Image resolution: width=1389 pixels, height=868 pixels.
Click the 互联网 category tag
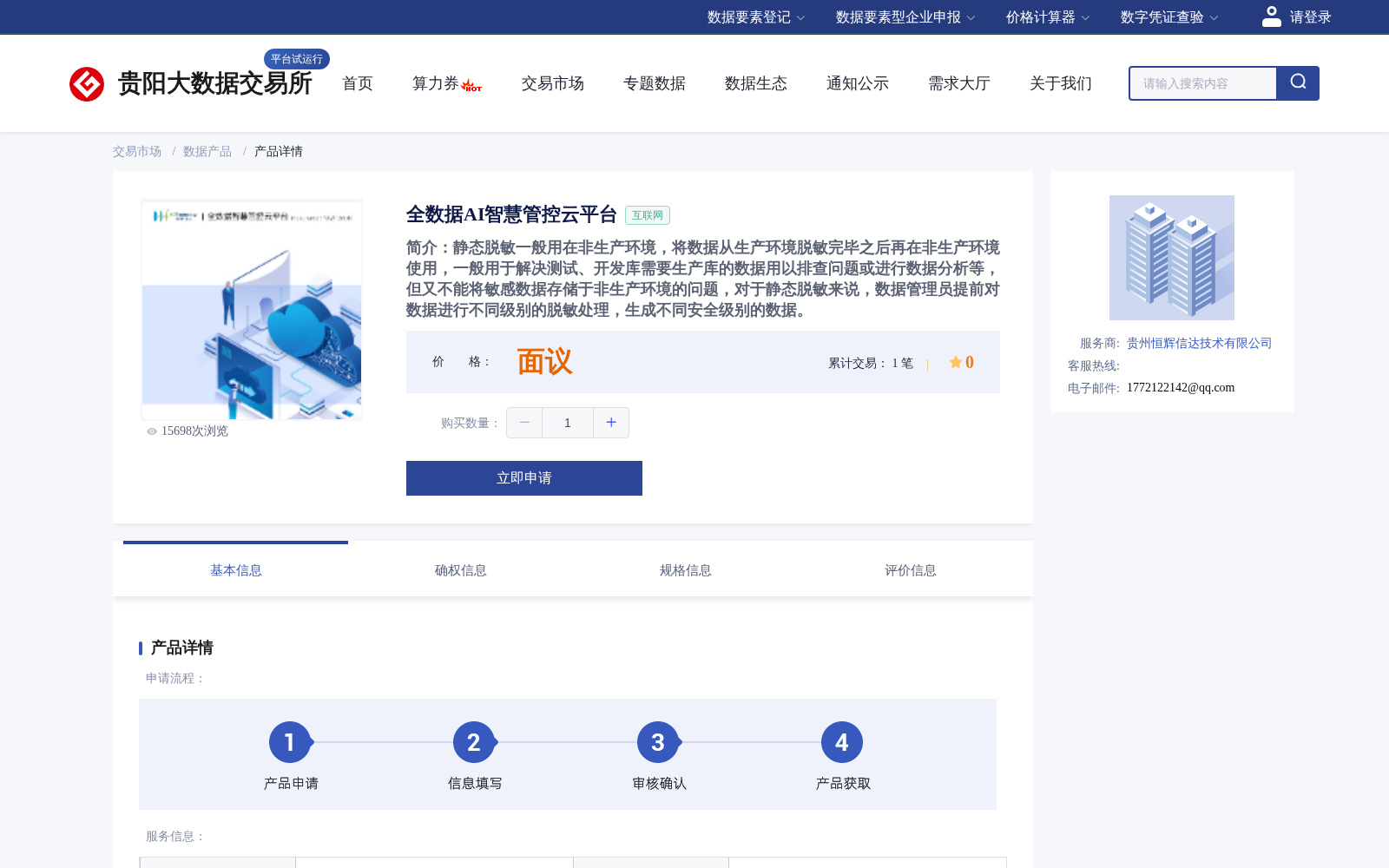tap(648, 215)
